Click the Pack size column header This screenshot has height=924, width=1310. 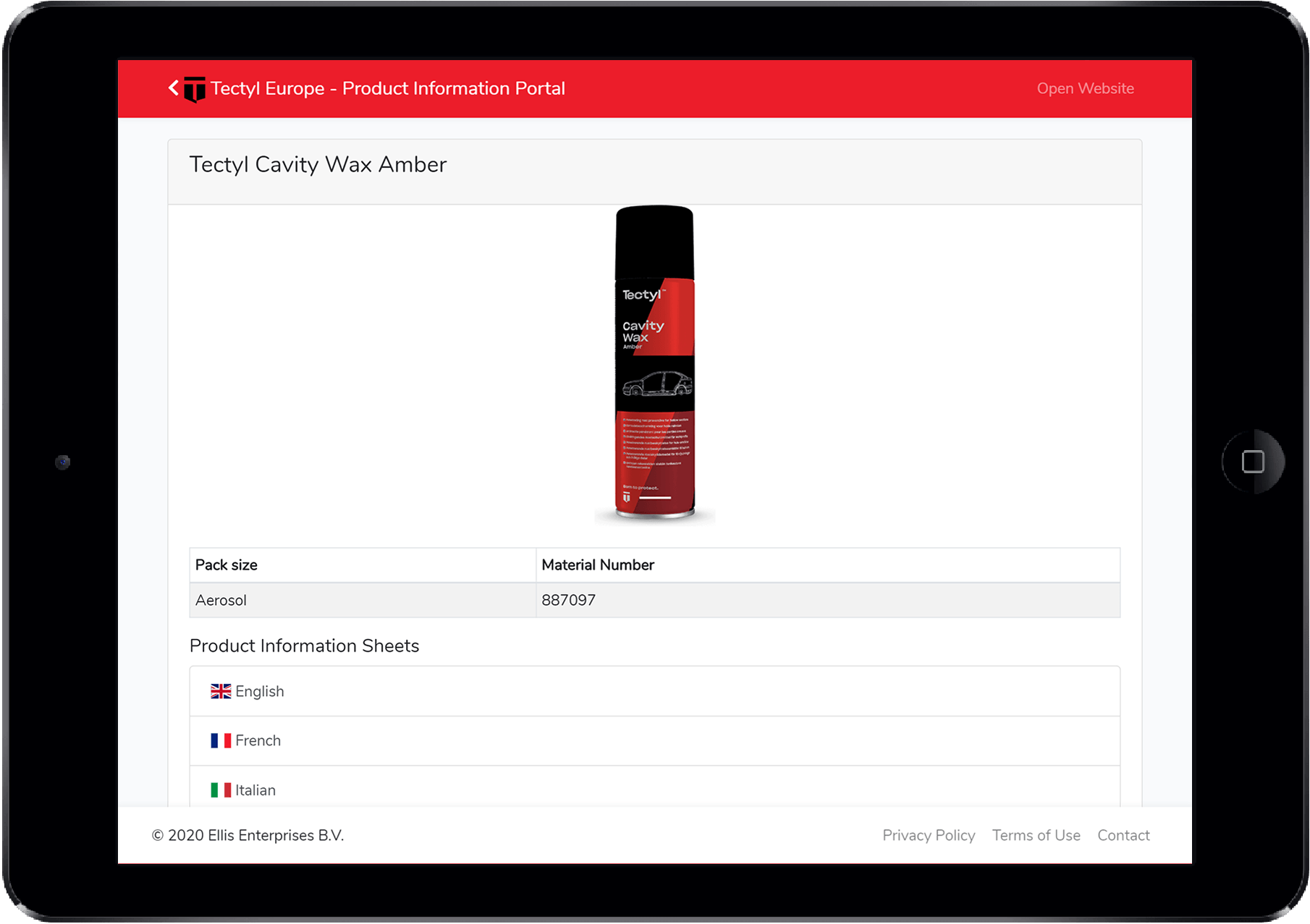[363, 565]
